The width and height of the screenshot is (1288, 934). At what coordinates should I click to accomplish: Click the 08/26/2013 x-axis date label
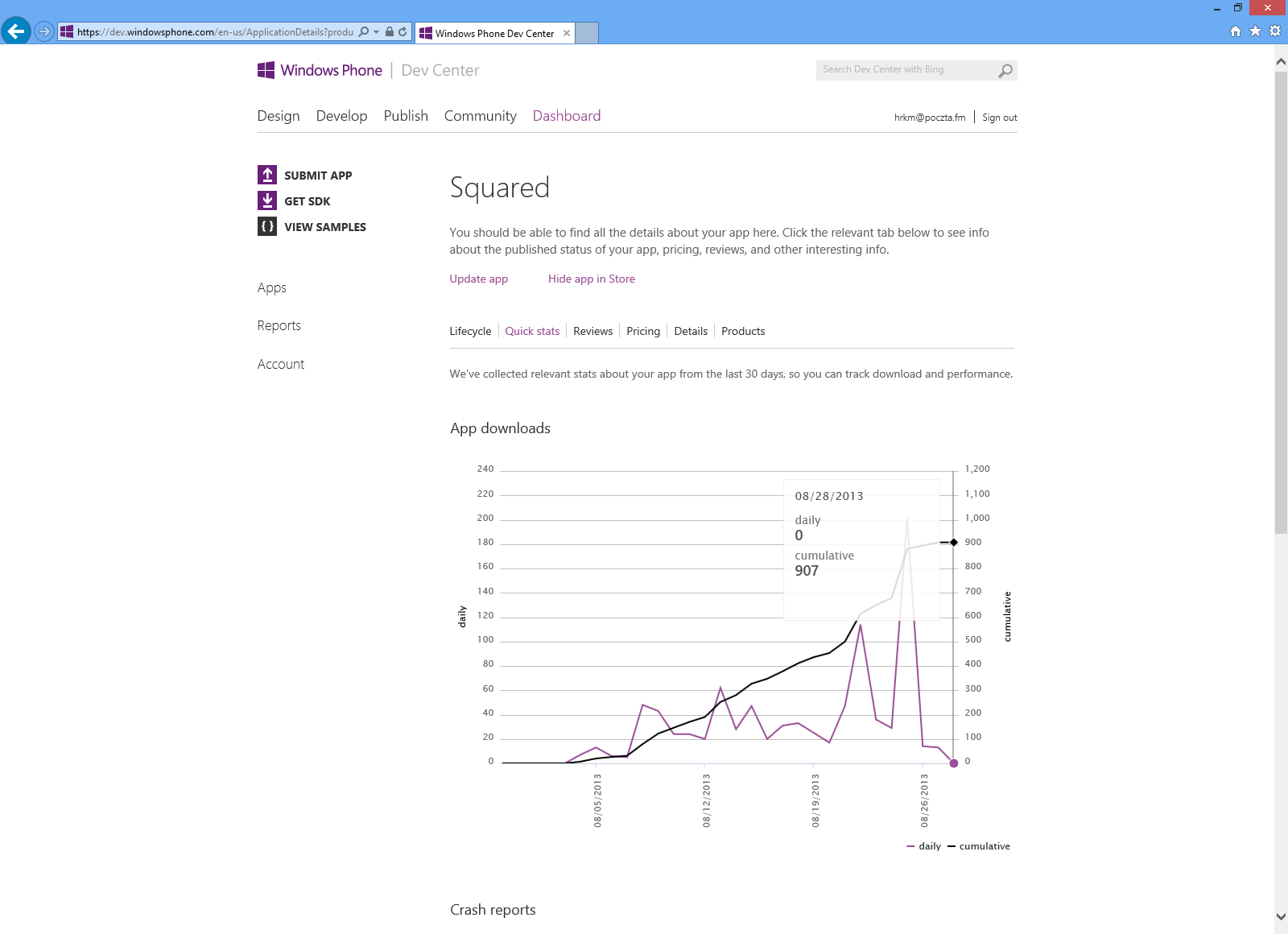[x=924, y=801]
